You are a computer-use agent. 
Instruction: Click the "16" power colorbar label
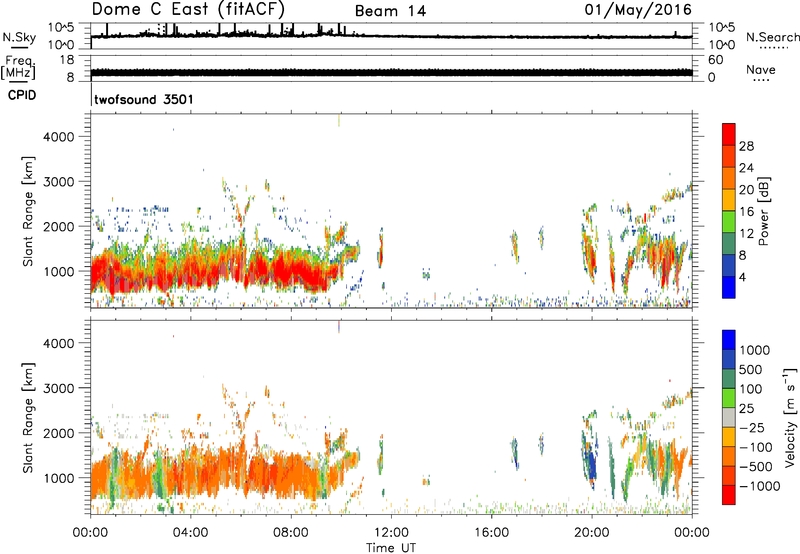pyautogui.click(x=746, y=212)
